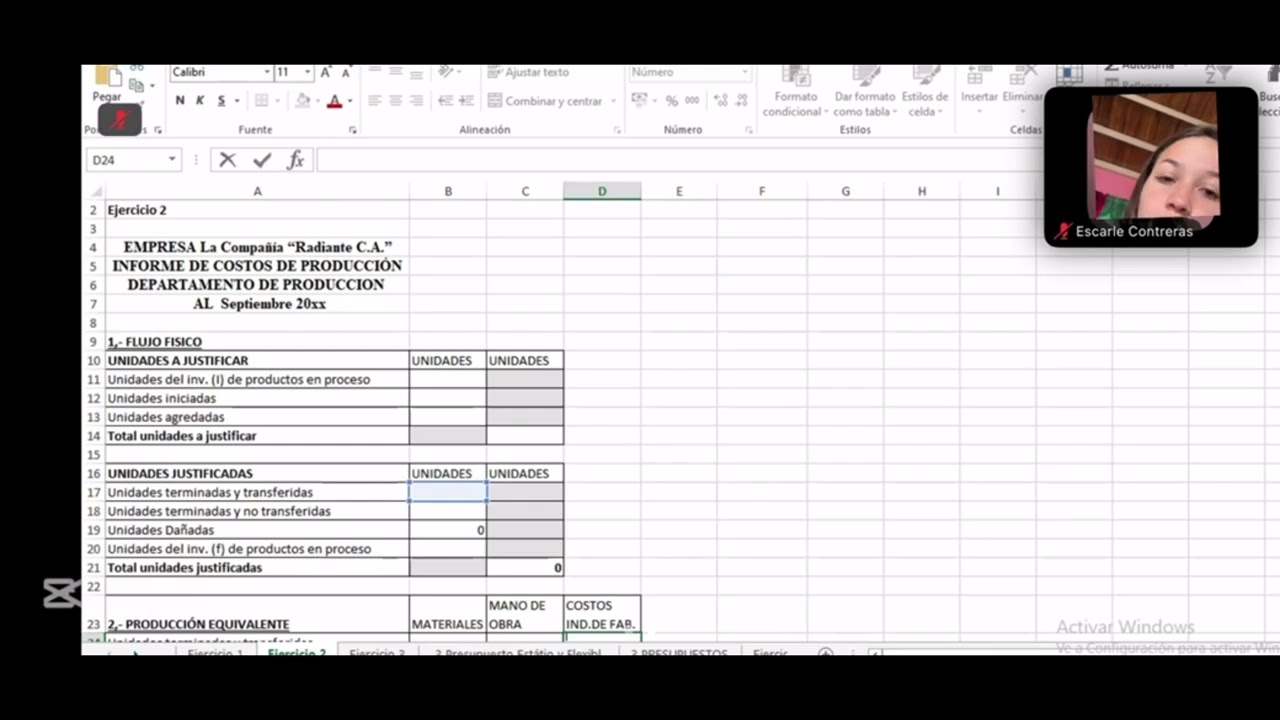This screenshot has width=1280, height=720.
Task: Open Dar formato como tabla menu
Action: pos(865,91)
